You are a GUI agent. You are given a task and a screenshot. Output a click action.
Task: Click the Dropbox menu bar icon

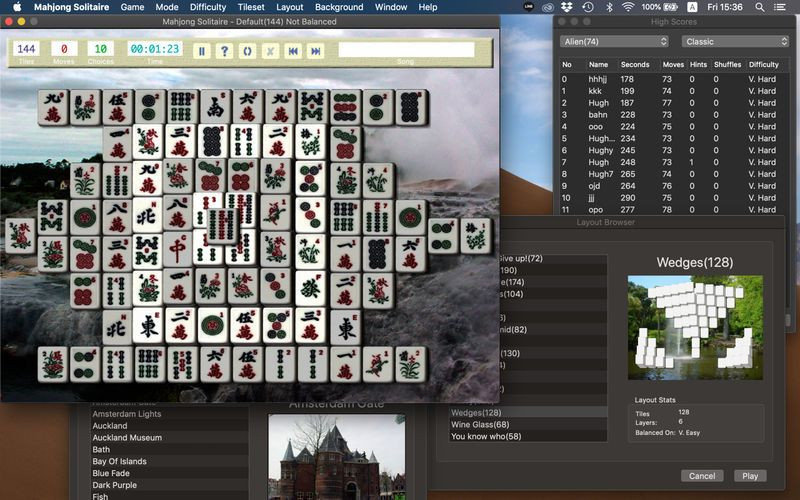tap(567, 7)
